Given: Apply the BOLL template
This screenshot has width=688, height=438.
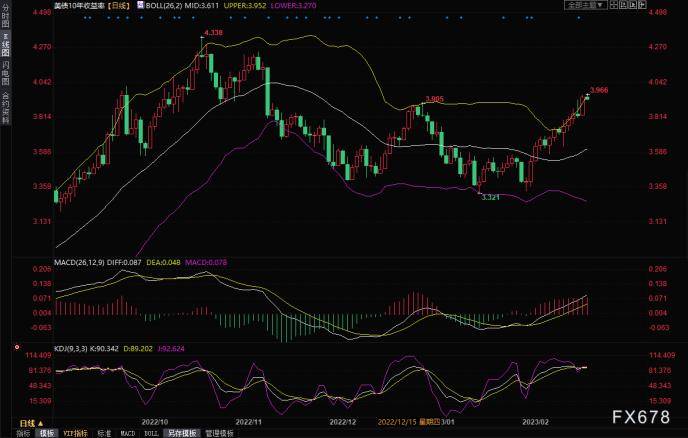Looking at the screenshot, I should point(151,434).
